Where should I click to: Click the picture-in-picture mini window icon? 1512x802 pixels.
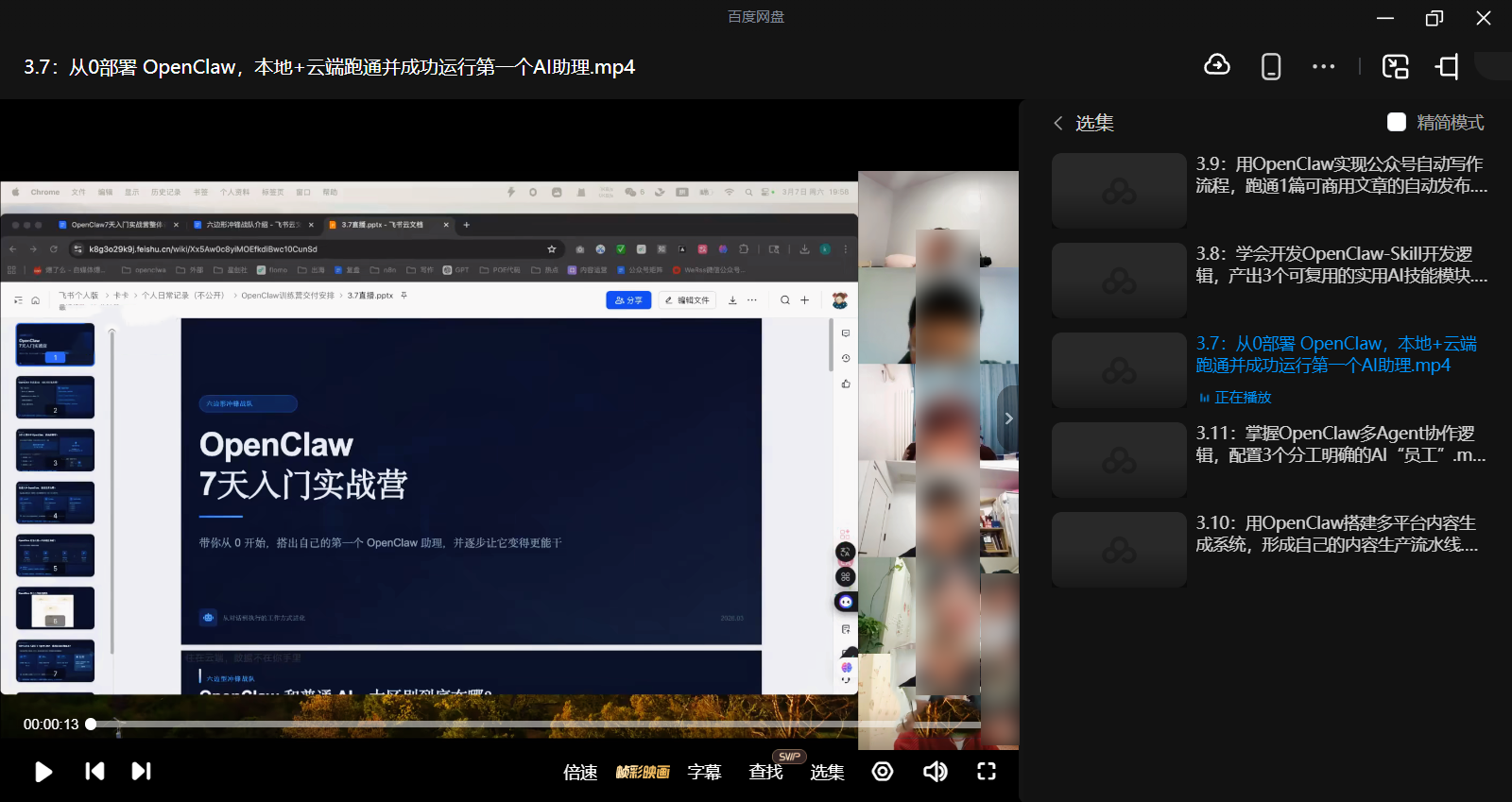[1395, 67]
